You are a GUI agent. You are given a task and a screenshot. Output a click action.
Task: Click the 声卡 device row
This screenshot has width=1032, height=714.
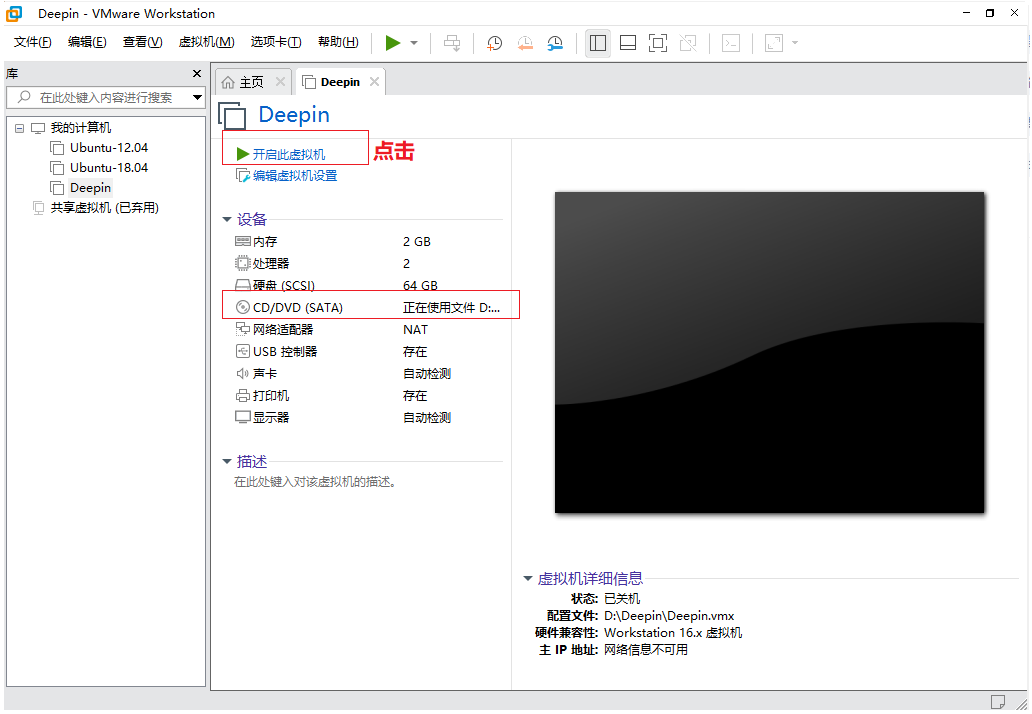click(369, 374)
